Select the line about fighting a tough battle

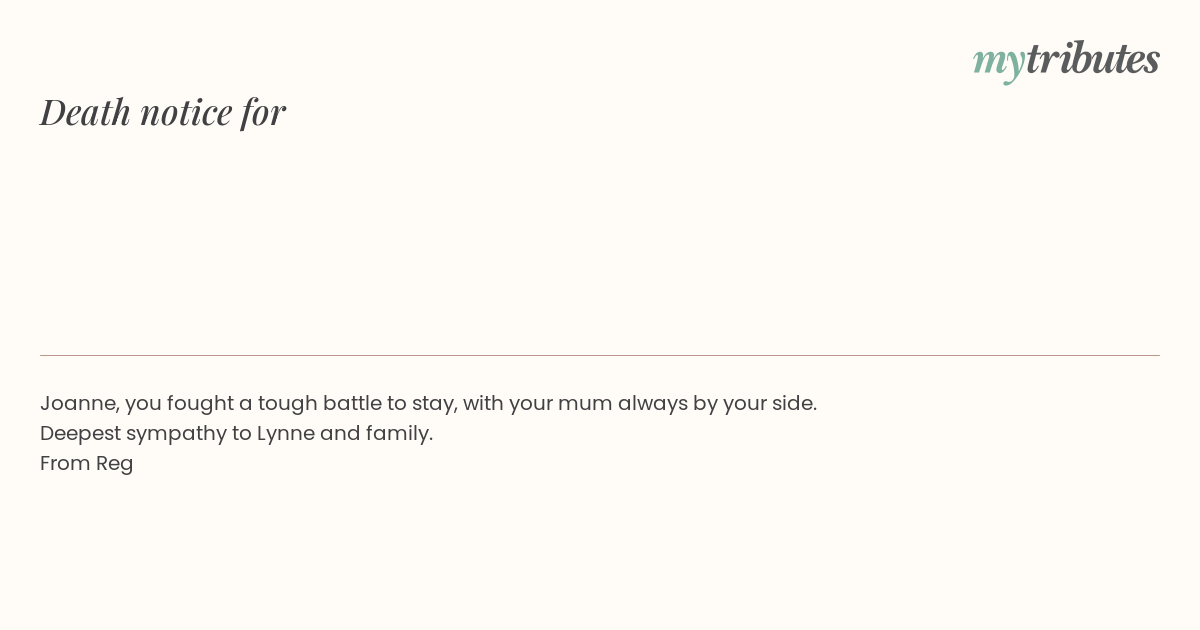tap(428, 403)
